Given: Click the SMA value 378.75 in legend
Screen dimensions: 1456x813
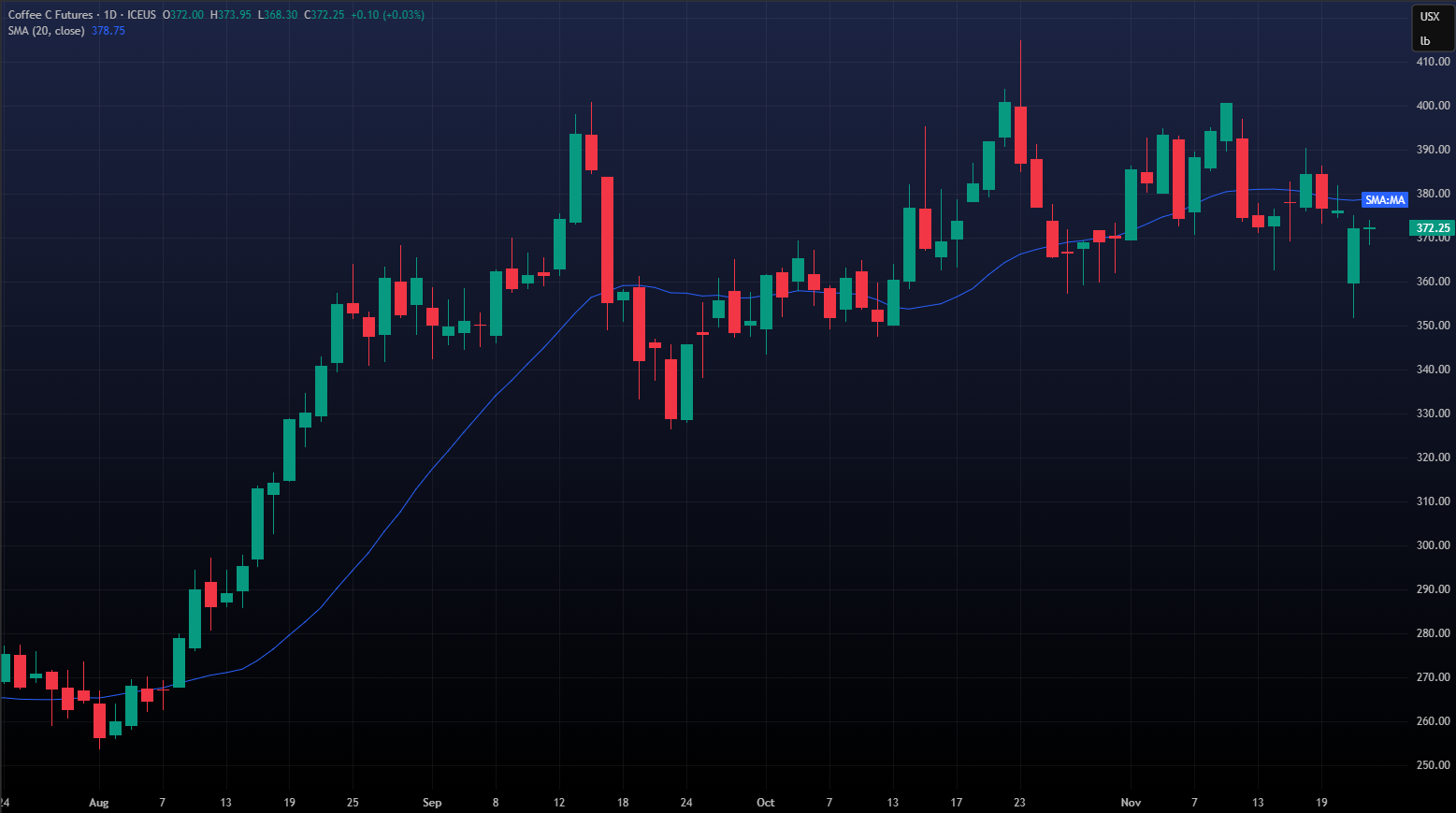Looking at the screenshot, I should (108, 31).
